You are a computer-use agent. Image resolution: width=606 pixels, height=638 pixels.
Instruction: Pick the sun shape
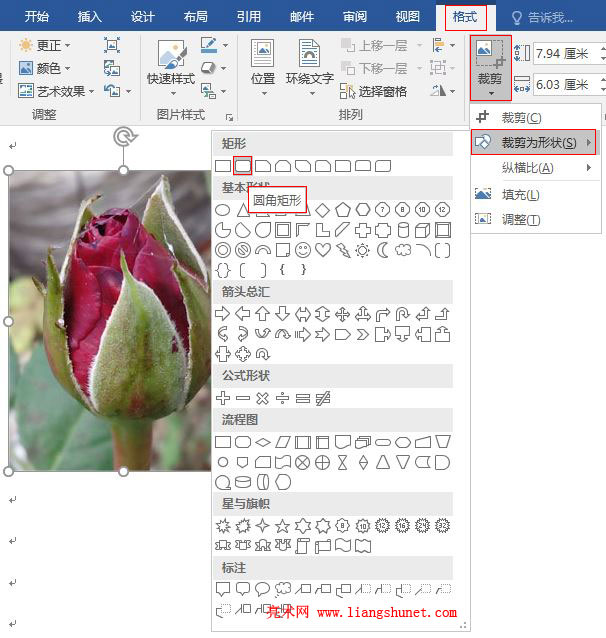point(363,250)
